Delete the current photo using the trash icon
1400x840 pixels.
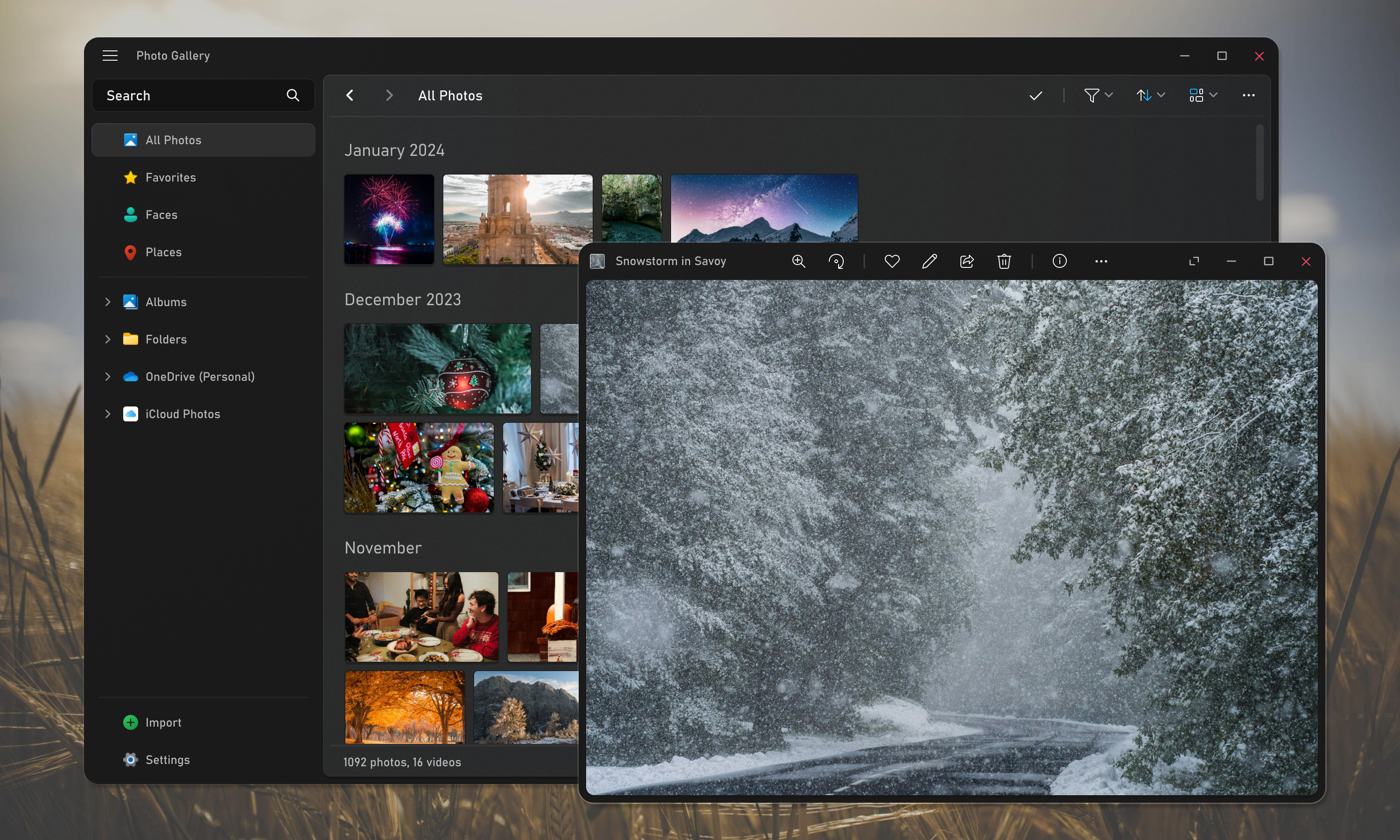pos(1004,261)
